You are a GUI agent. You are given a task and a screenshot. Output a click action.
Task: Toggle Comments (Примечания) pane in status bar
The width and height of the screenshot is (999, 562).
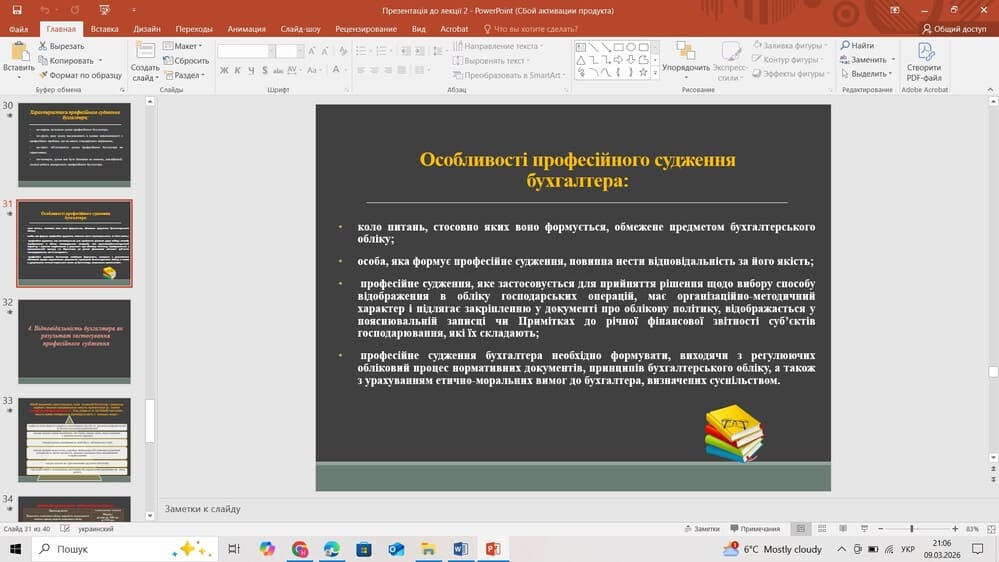[754, 528]
